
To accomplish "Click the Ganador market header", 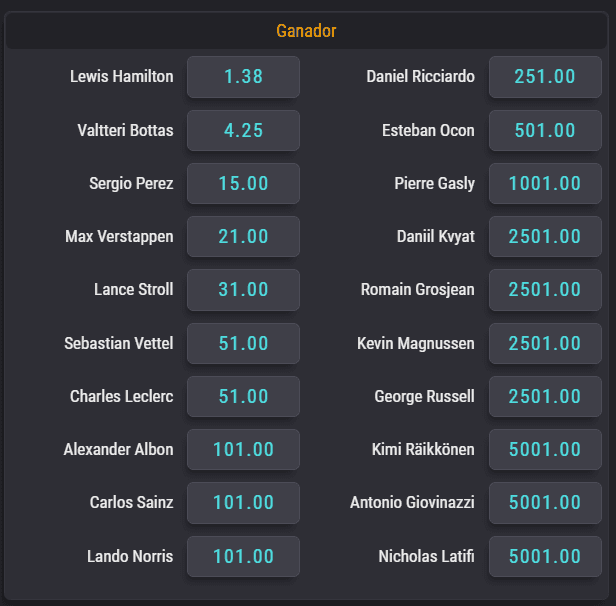I will tap(306, 31).
